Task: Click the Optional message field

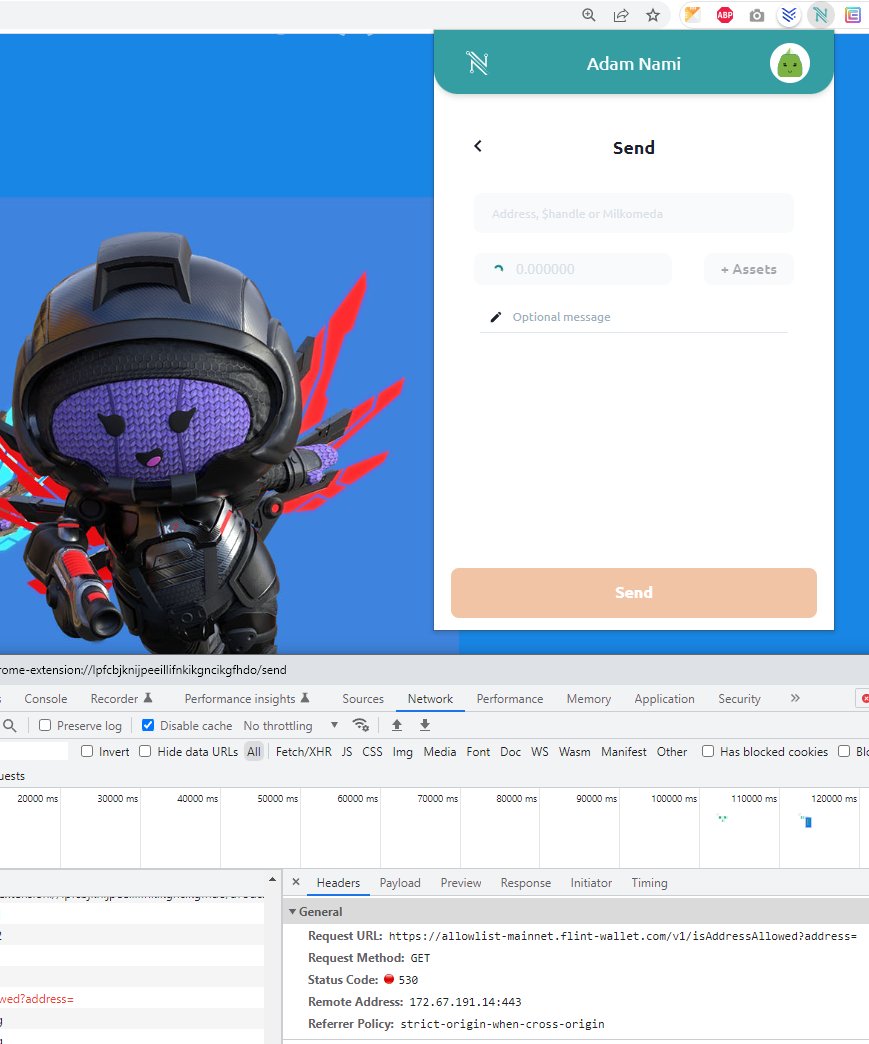Action: pos(633,317)
